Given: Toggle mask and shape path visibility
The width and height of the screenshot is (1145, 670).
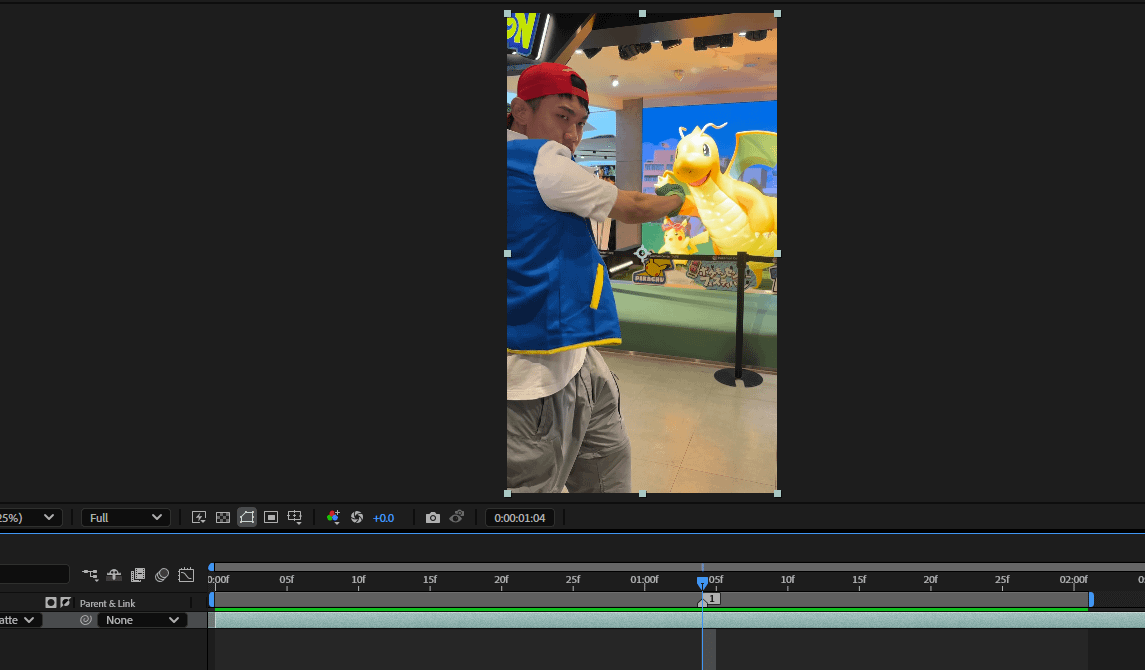Looking at the screenshot, I should pos(247,518).
